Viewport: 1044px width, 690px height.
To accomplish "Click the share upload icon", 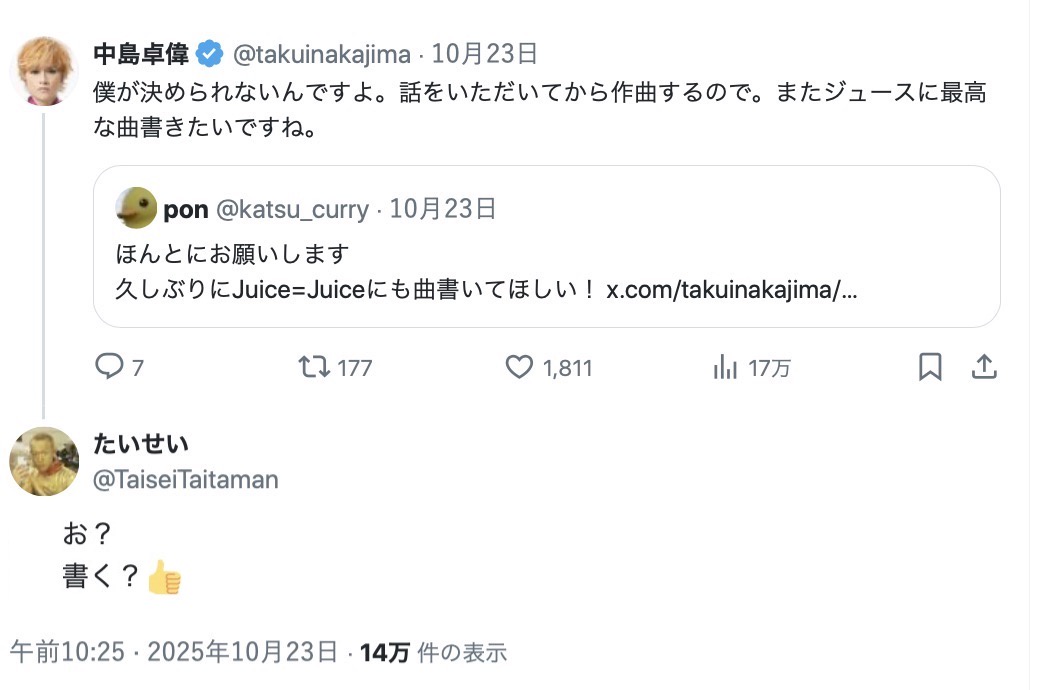I will (x=985, y=368).
